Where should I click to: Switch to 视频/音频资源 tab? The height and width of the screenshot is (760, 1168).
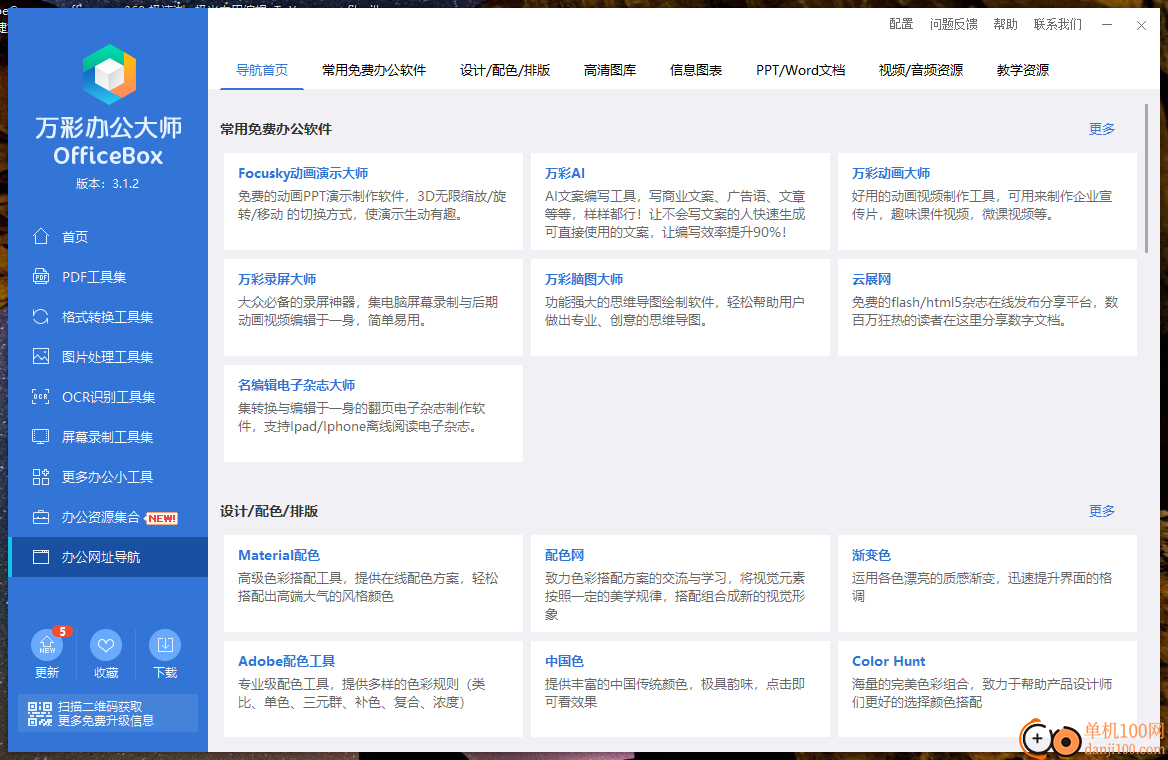point(921,70)
